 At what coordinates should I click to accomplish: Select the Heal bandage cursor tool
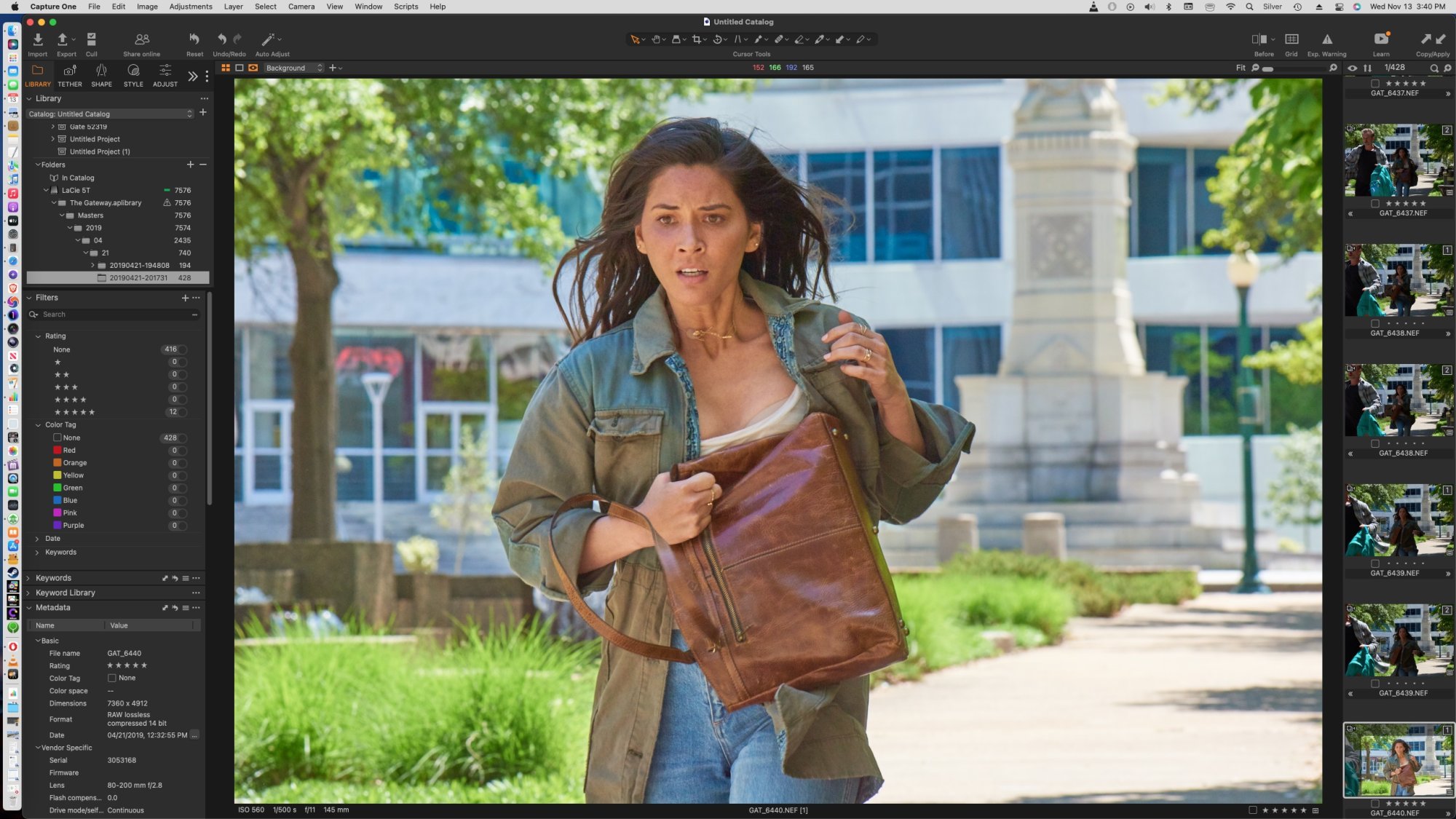pyautogui.click(x=778, y=39)
